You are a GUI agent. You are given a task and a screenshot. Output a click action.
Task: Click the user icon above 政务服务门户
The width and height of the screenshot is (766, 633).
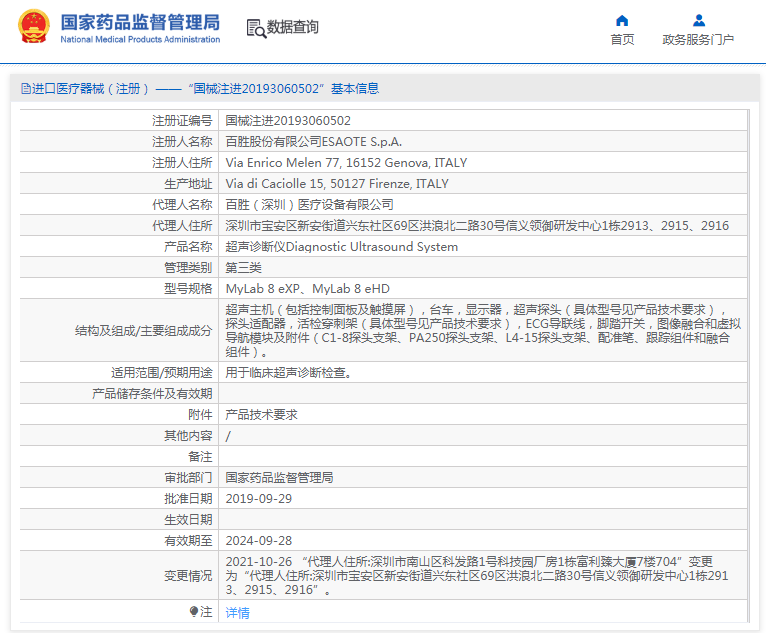click(x=699, y=21)
